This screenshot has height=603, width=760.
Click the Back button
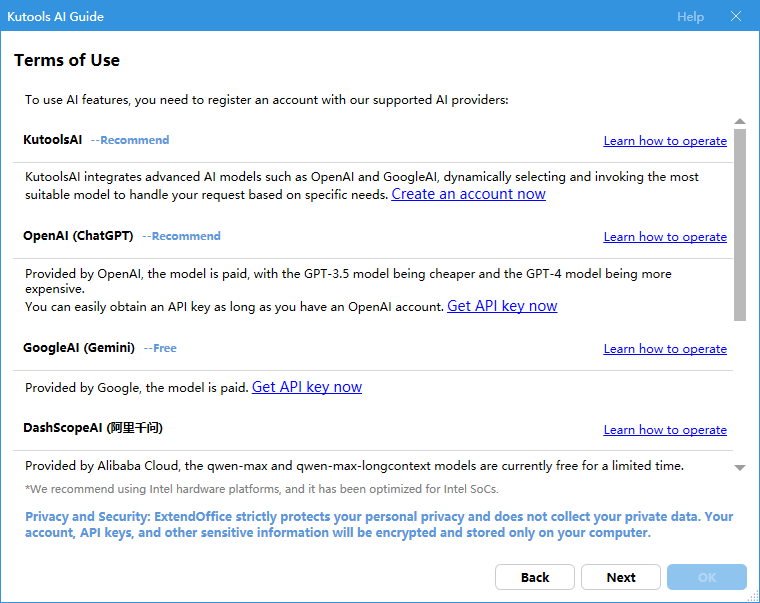coord(535,577)
